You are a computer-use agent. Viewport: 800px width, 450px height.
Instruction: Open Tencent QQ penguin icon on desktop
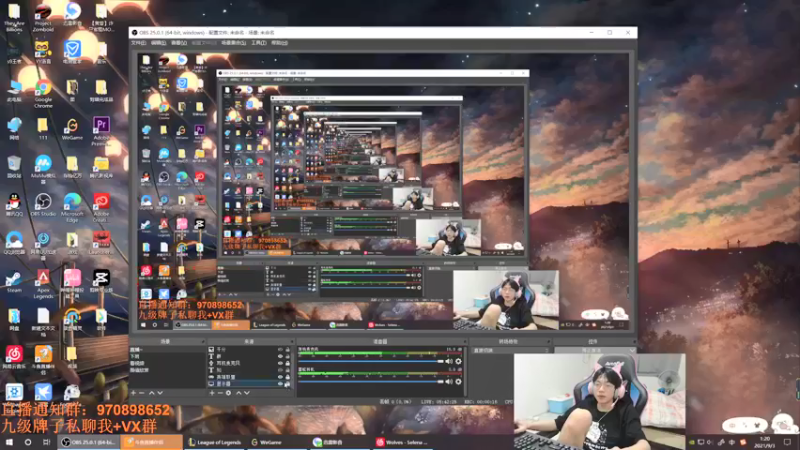click(x=14, y=205)
